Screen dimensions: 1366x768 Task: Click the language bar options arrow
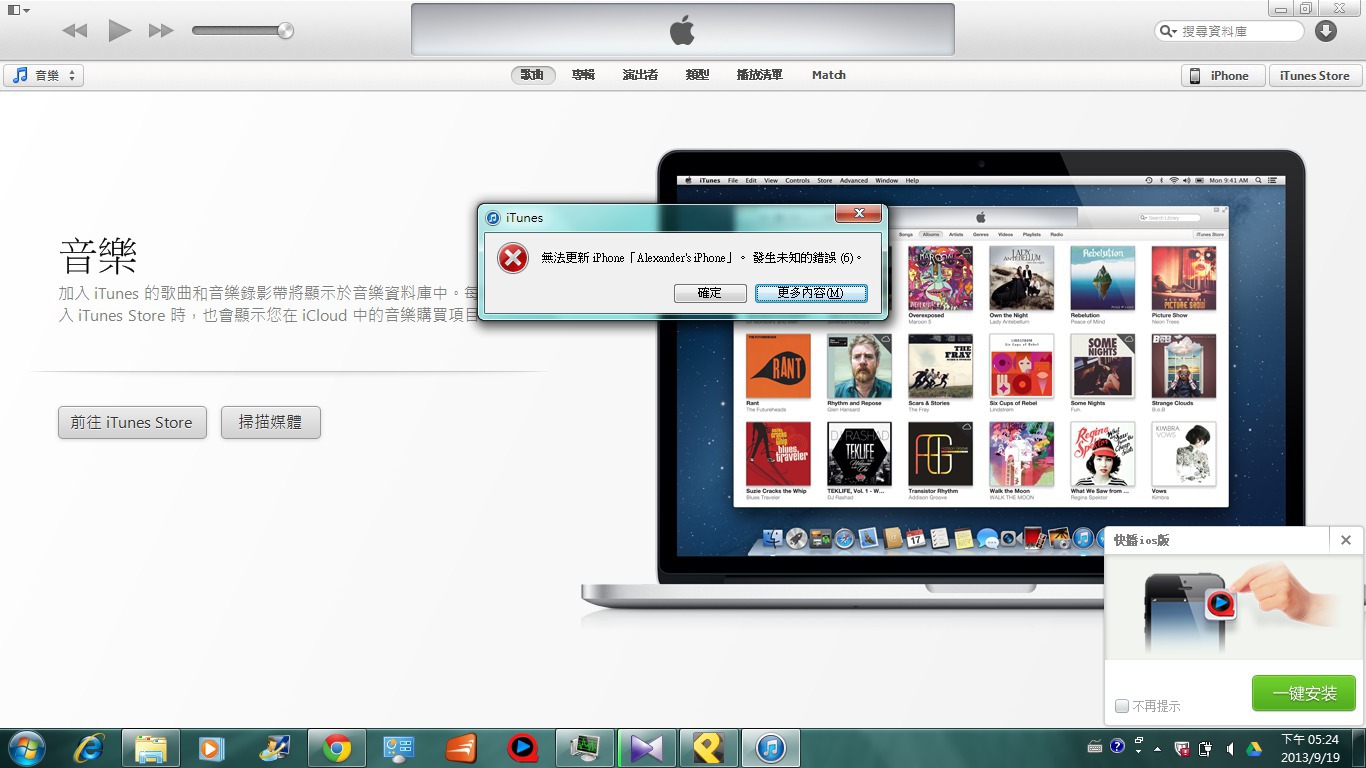[x=1140, y=752]
